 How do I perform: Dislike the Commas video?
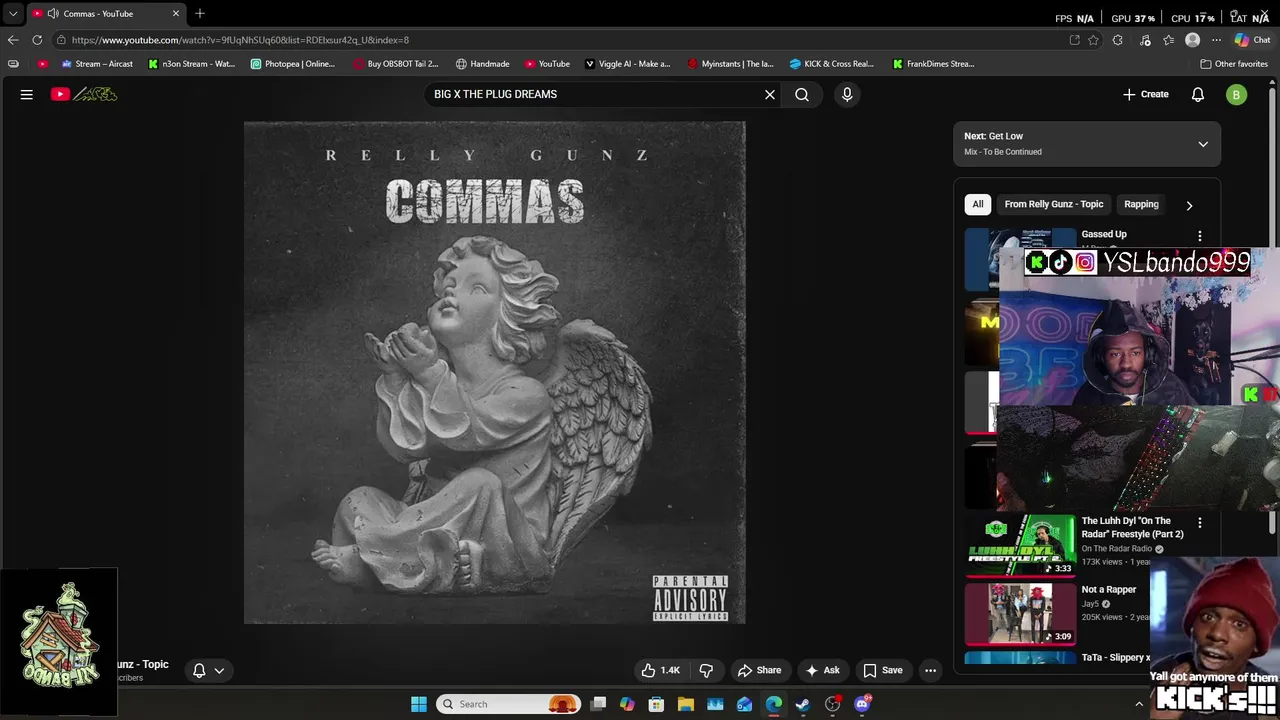(x=706, y=670)
